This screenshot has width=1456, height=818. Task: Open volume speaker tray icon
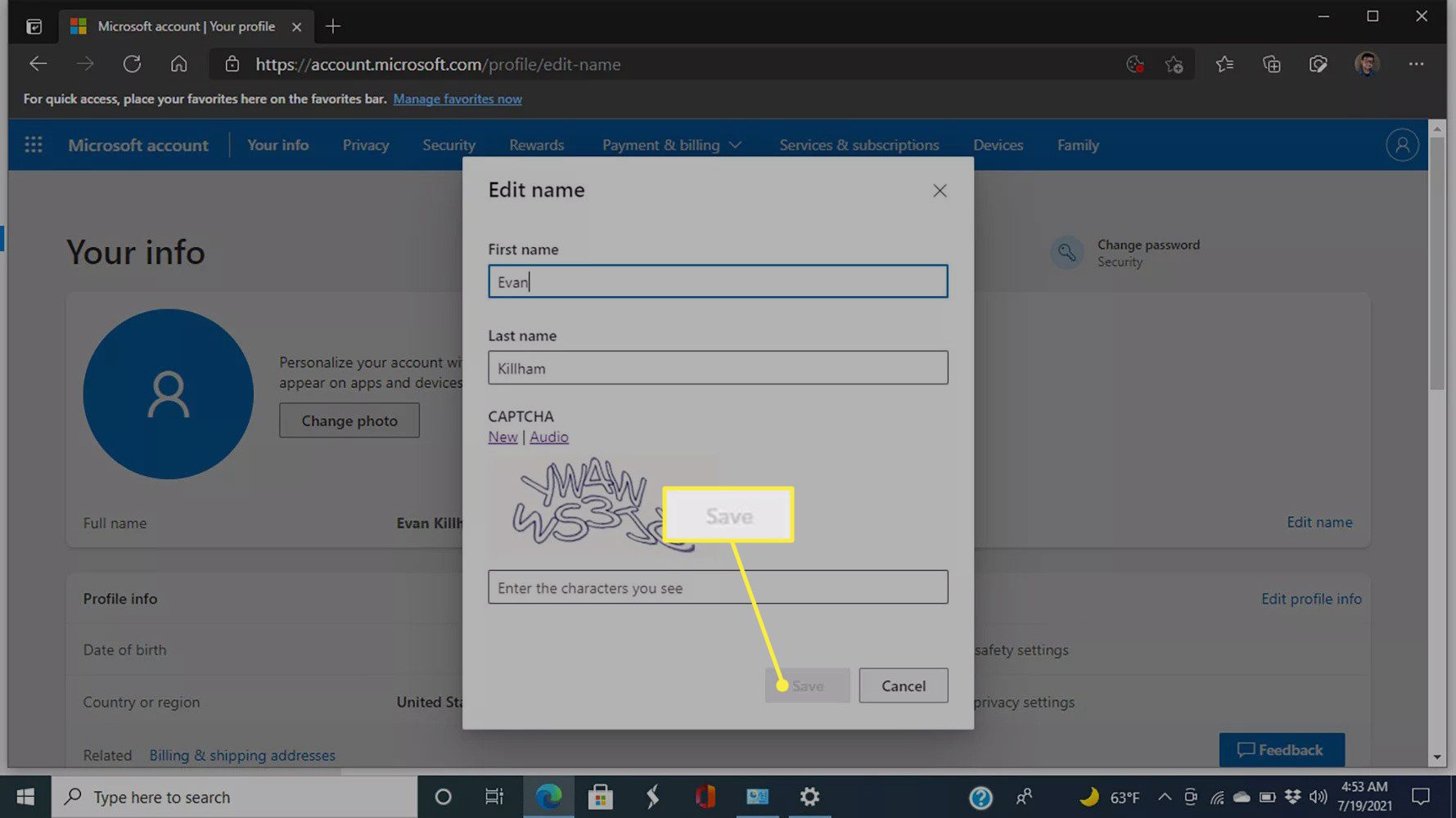click(x=1318, y=797)
